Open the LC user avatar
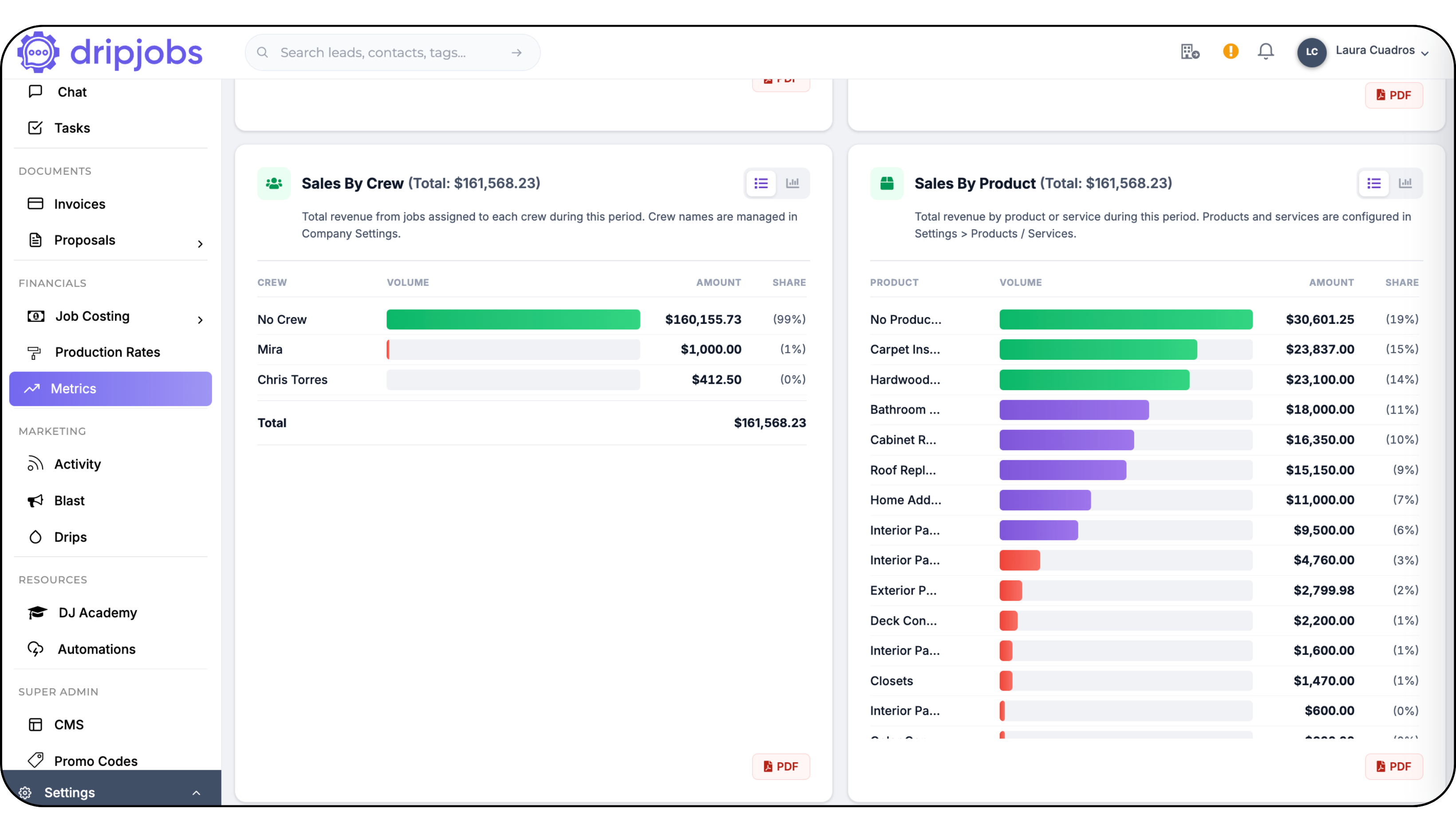Viewport: 1456px width, 832px height. [x=1311, y=52]
